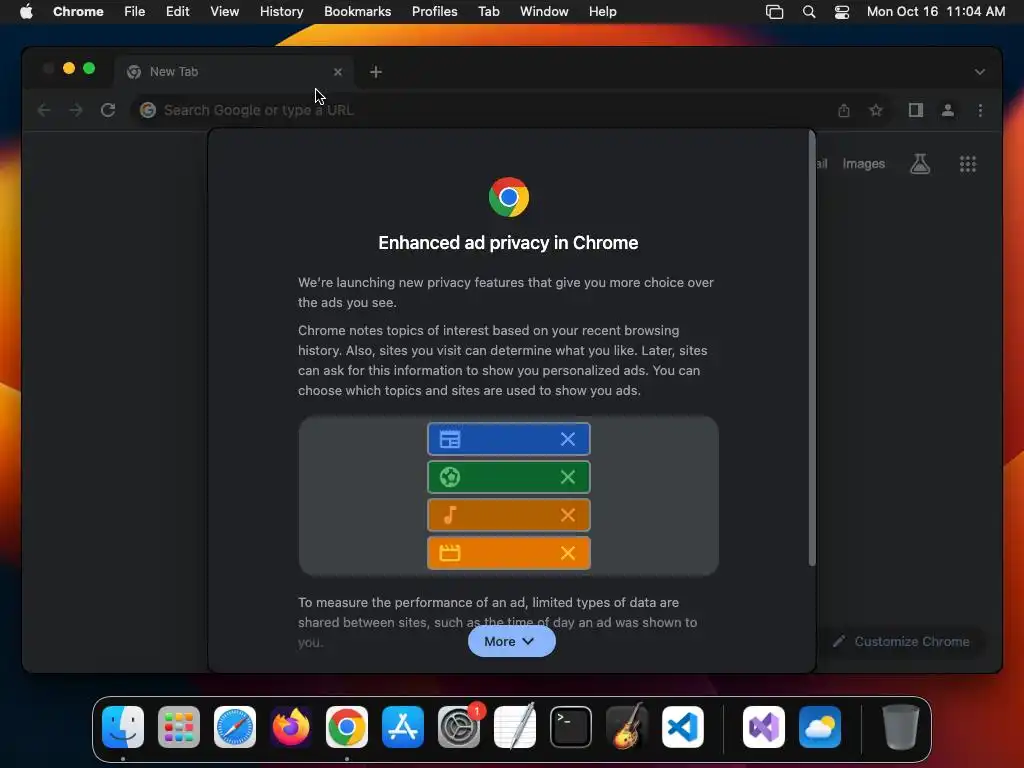Viewport: 1024px width, 768px height.
Task: Bookmark this tab with the star icon
Action: (x=876, y=110)
